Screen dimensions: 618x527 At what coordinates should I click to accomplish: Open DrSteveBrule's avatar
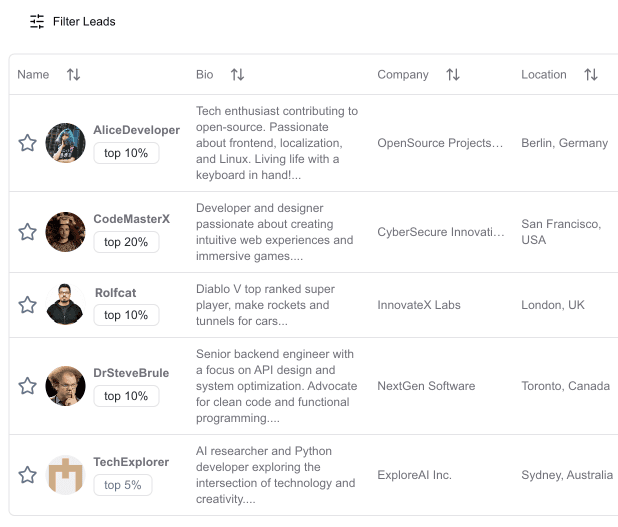click(x=65, y=386)
